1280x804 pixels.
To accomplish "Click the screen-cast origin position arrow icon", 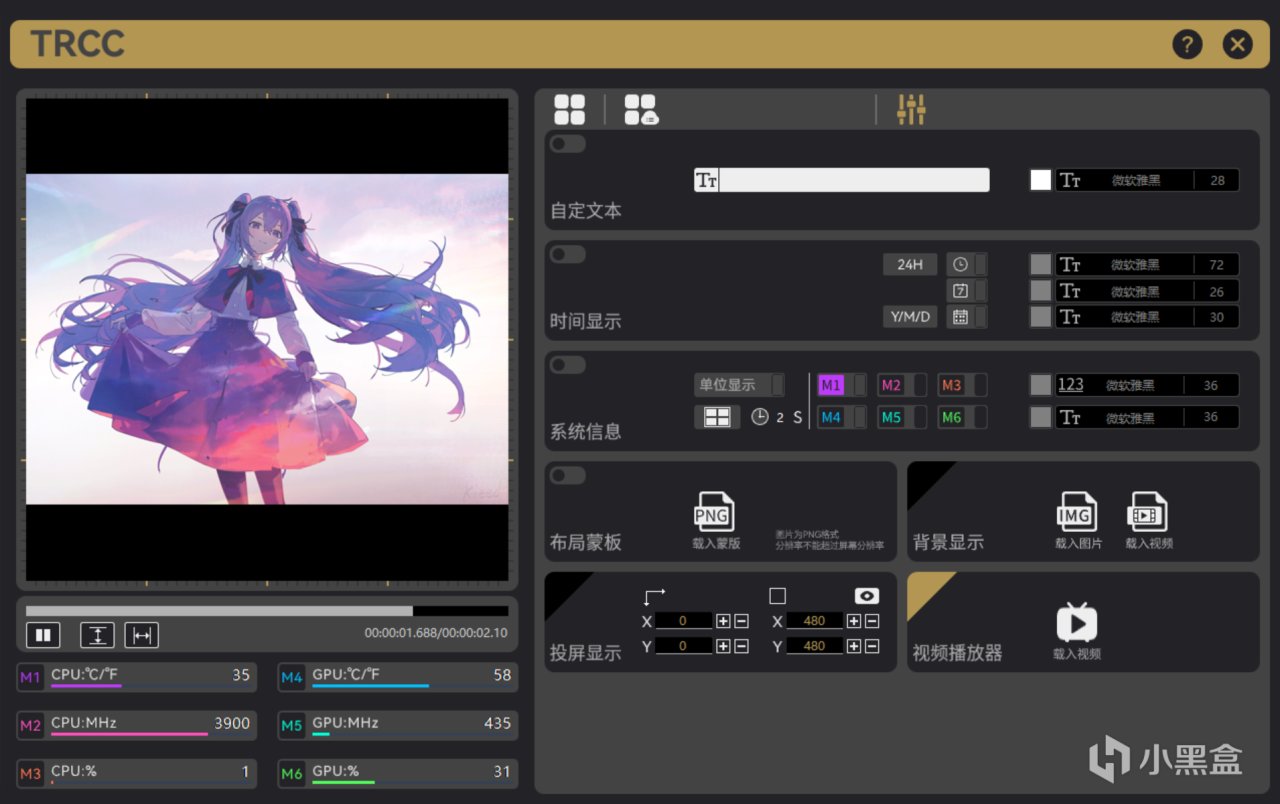I will click(655, 596).
